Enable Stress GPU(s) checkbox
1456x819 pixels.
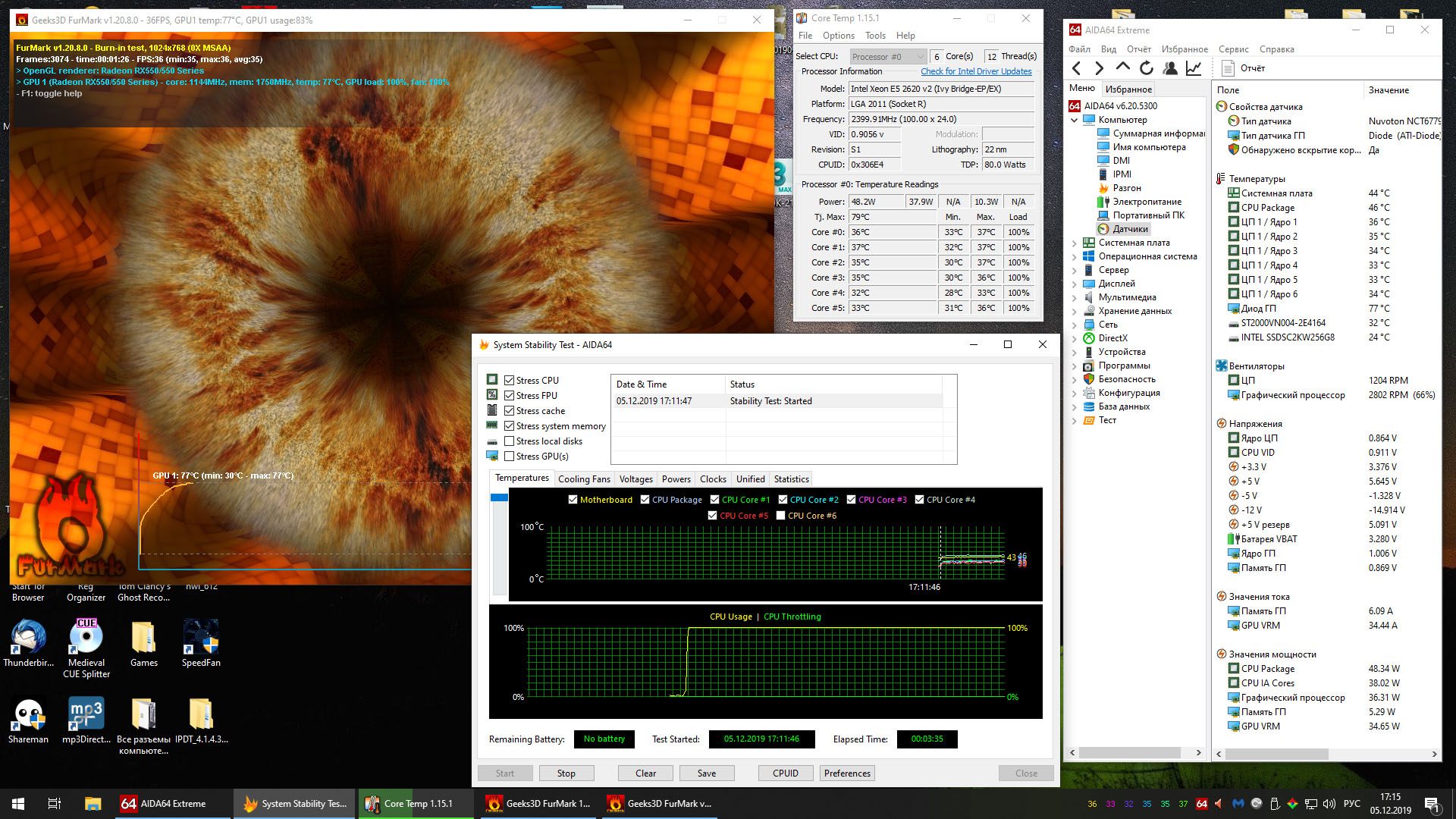click(x=510, y=457)
